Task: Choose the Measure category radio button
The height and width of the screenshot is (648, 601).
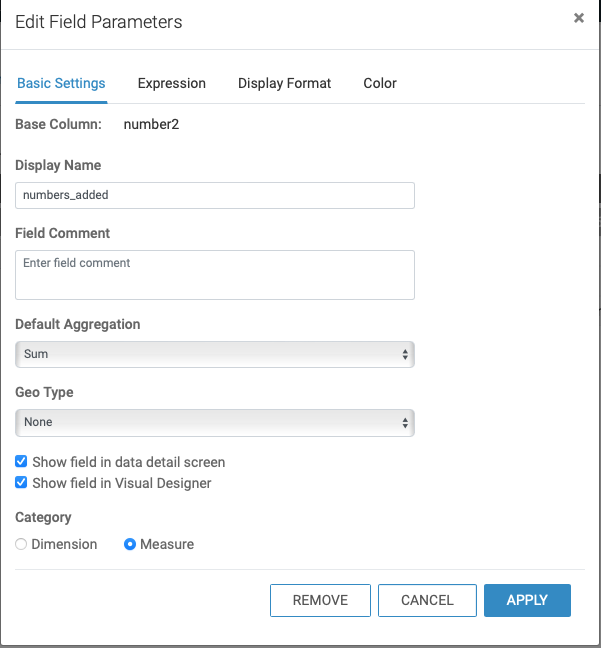Action: tap(130, 545)
